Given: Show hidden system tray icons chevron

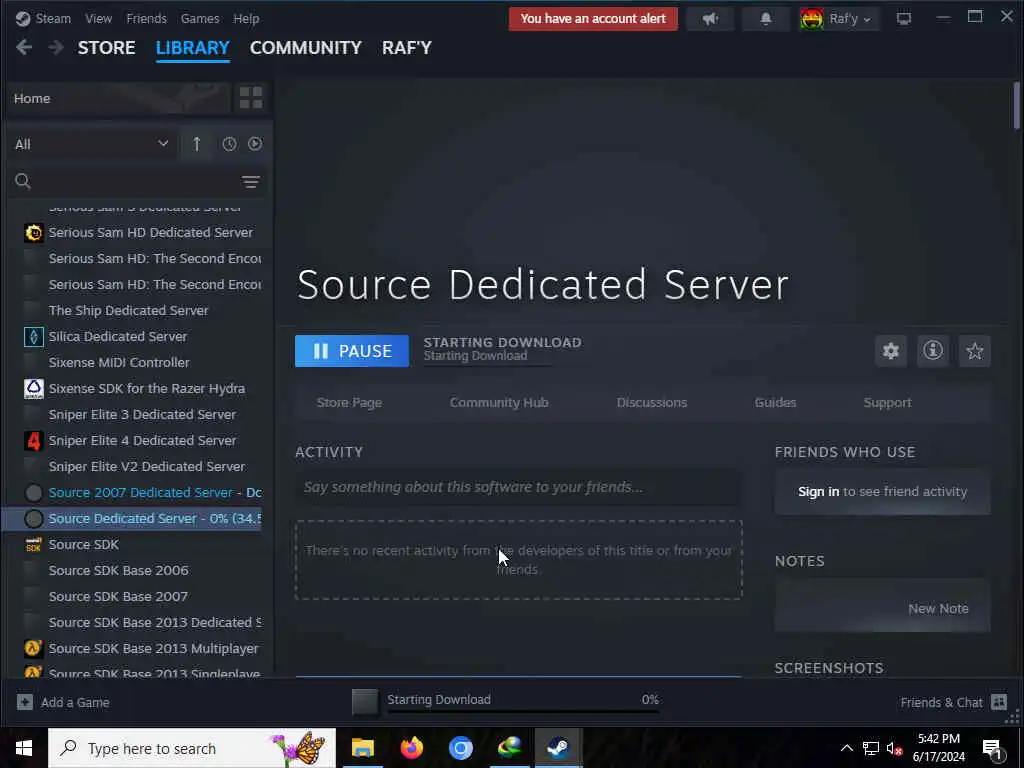Looking at the screenshot, I should (846, 748).
